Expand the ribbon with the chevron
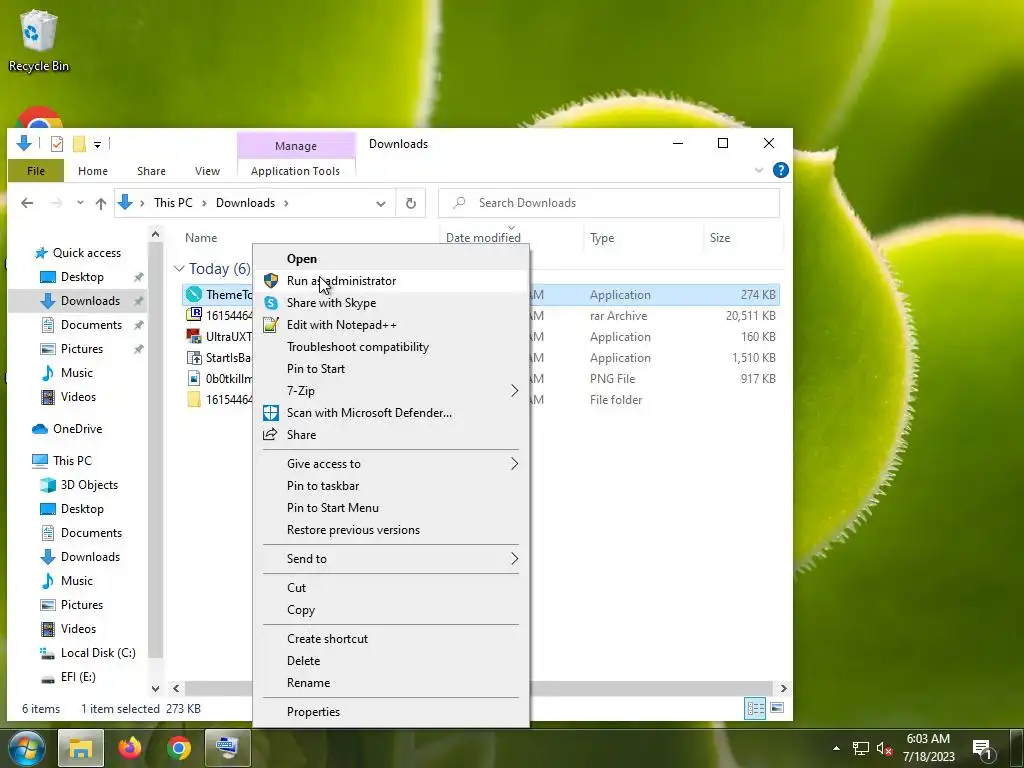The width and height of the screenshot is (1024, 768). point(759,170)
